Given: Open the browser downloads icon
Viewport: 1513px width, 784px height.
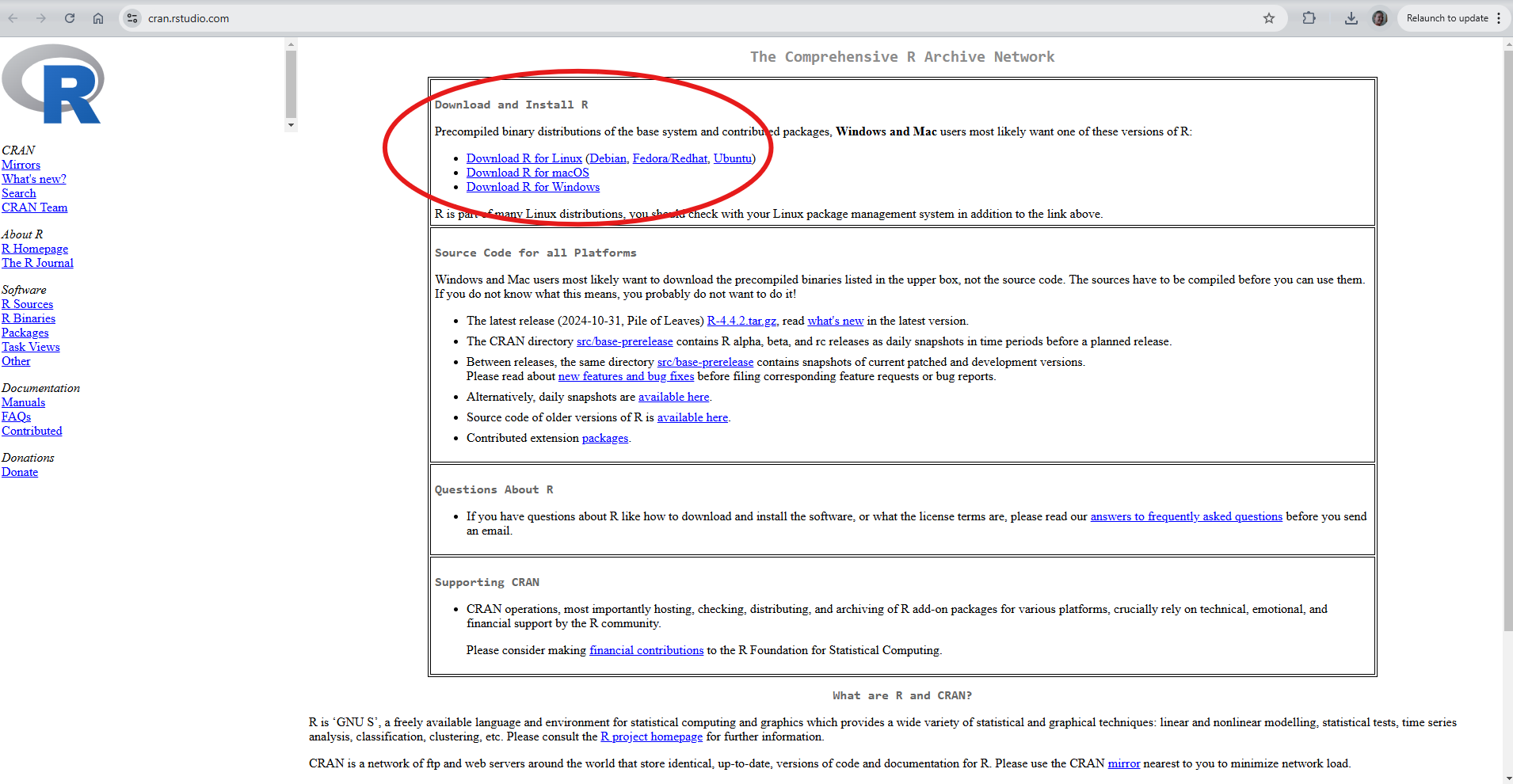Looking at the screenshot, I should point(1351,18).
